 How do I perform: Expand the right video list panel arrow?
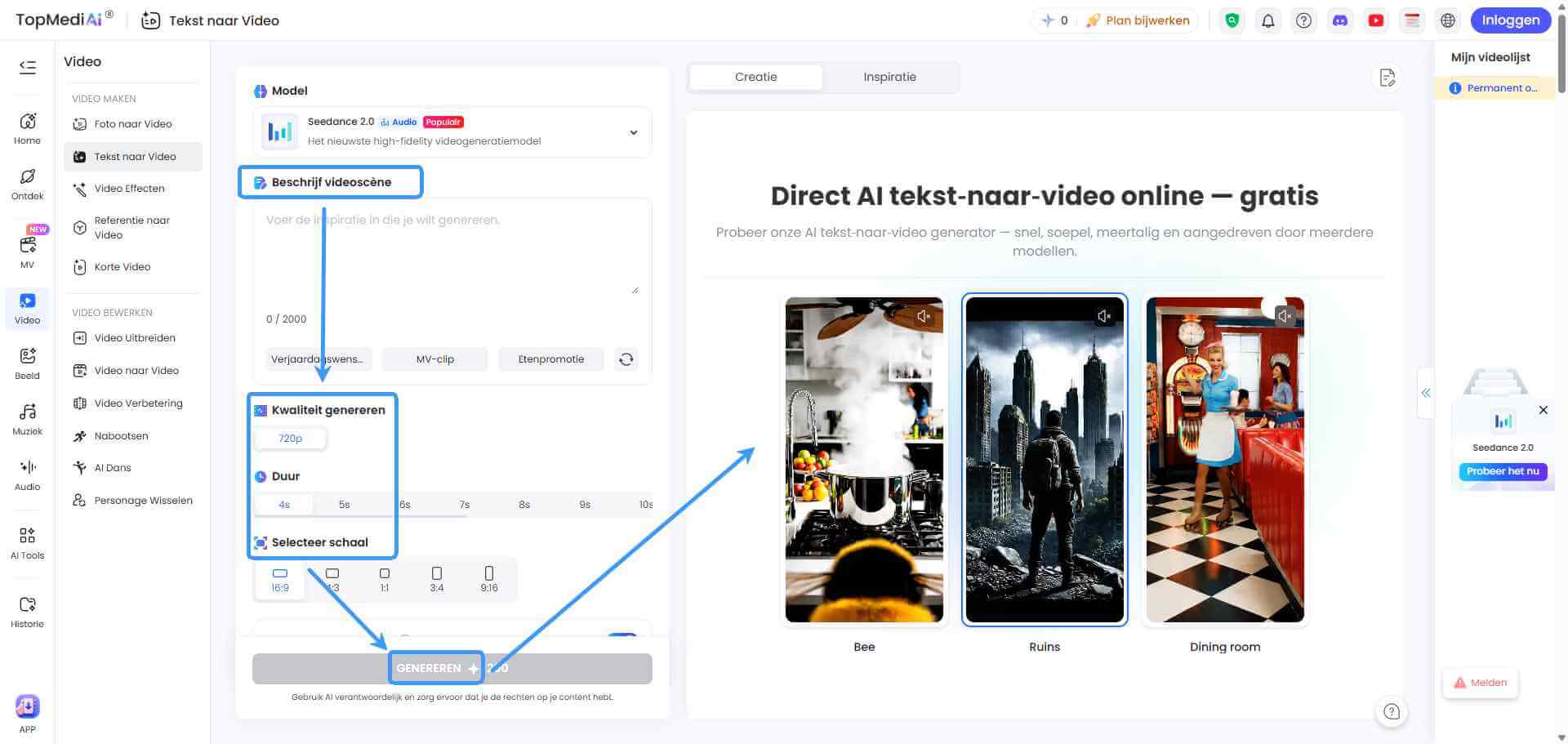1425,393
